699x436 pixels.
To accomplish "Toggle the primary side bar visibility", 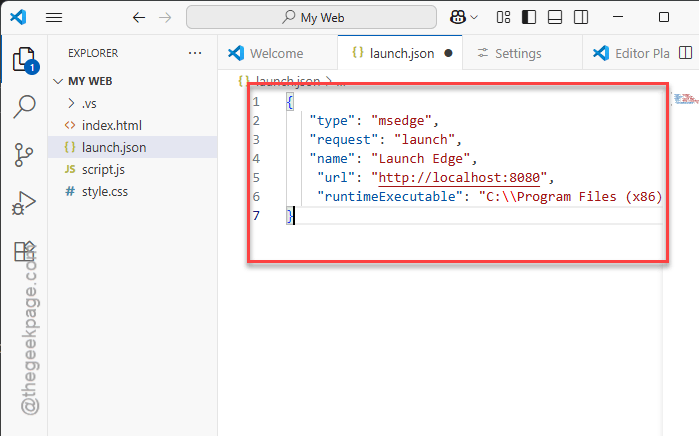I will pos(530,17).
